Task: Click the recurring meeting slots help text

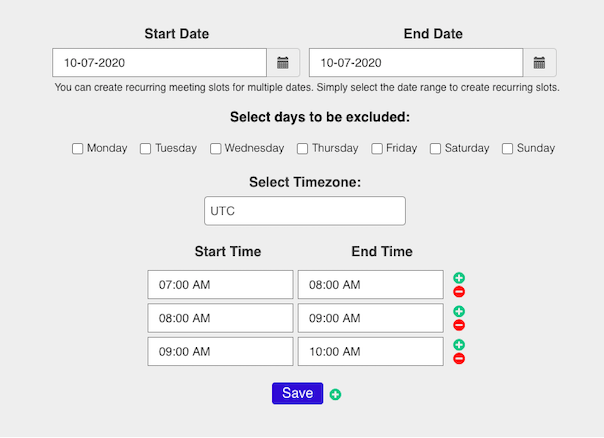Action: coord(307,87)
